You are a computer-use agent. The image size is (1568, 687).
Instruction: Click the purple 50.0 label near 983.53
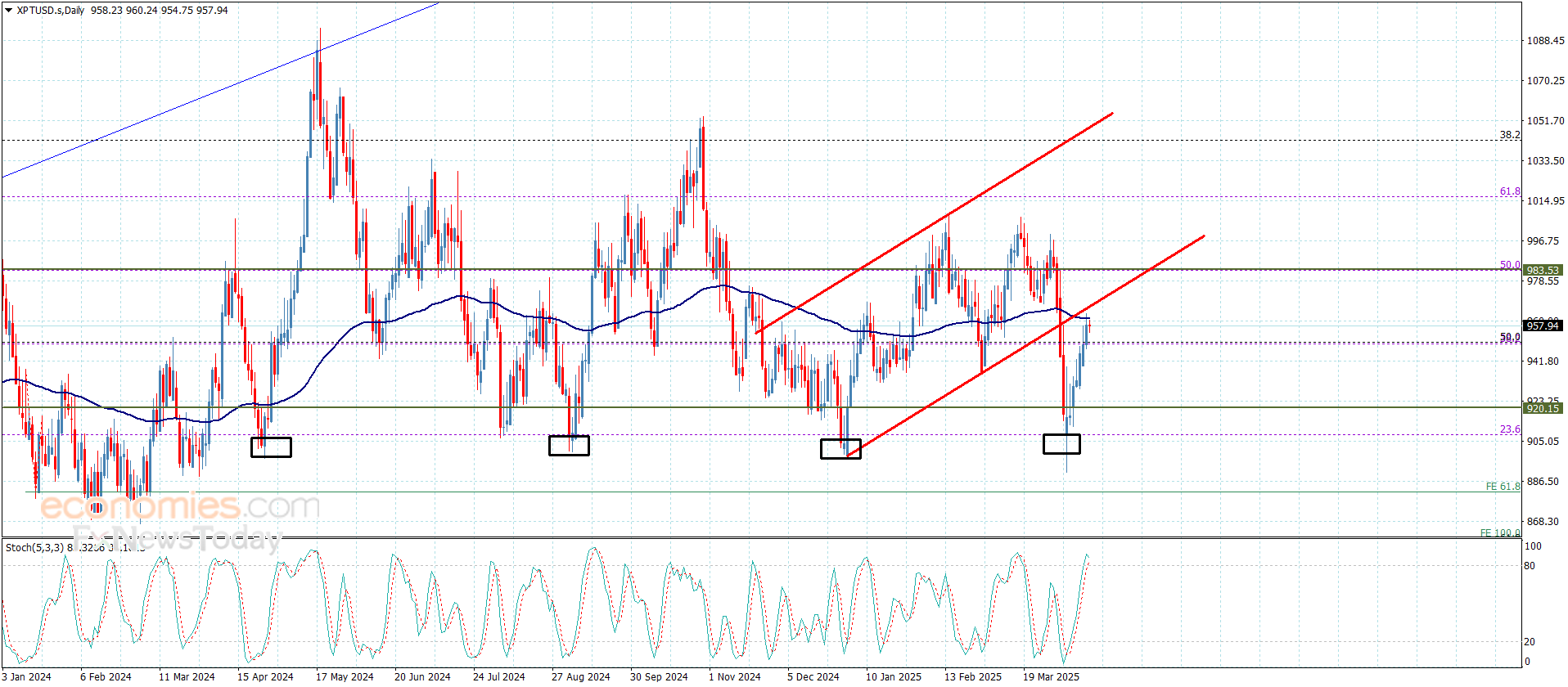tap(1510, 265)
